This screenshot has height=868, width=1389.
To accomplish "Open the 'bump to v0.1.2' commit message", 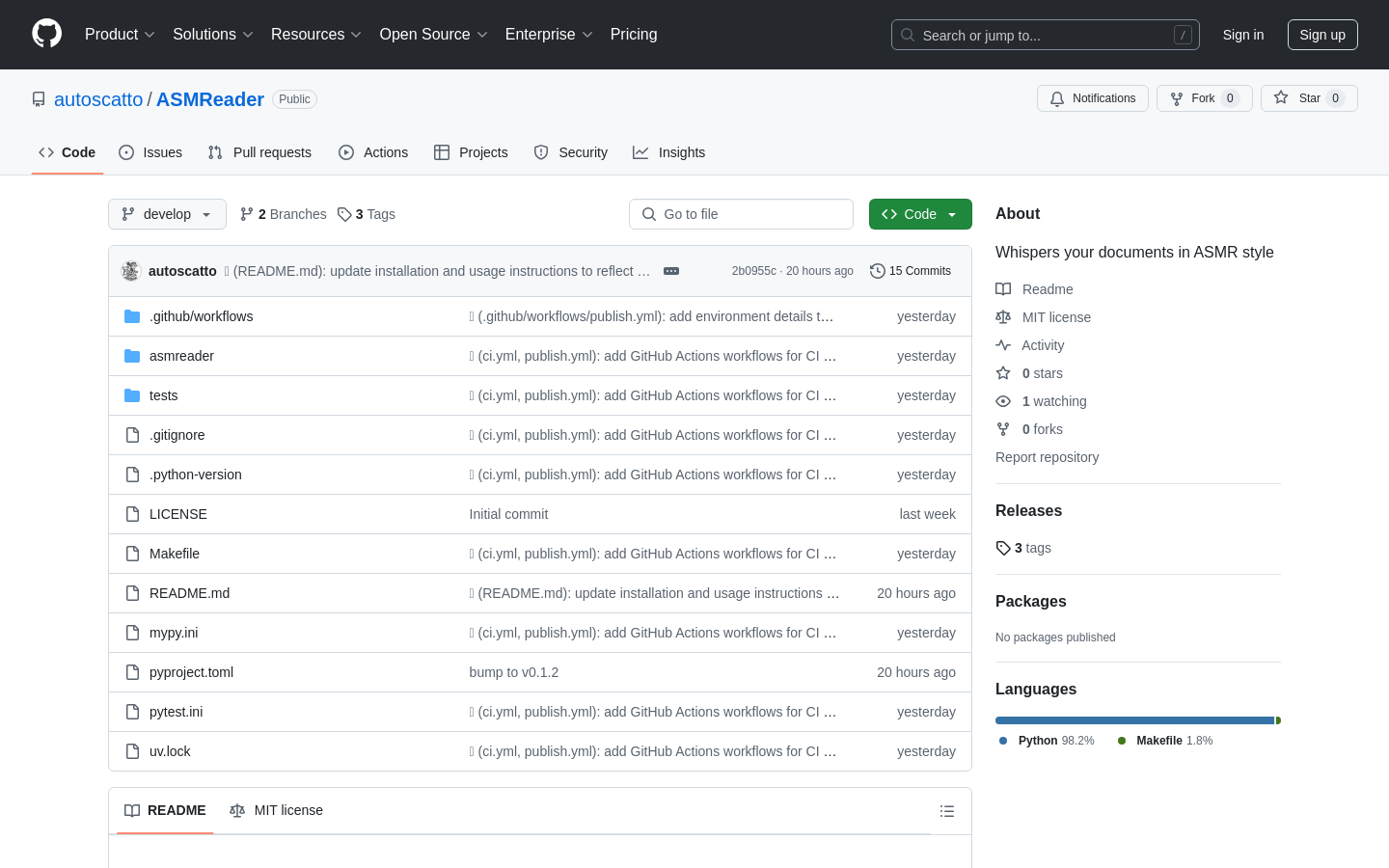I will 514,672.
